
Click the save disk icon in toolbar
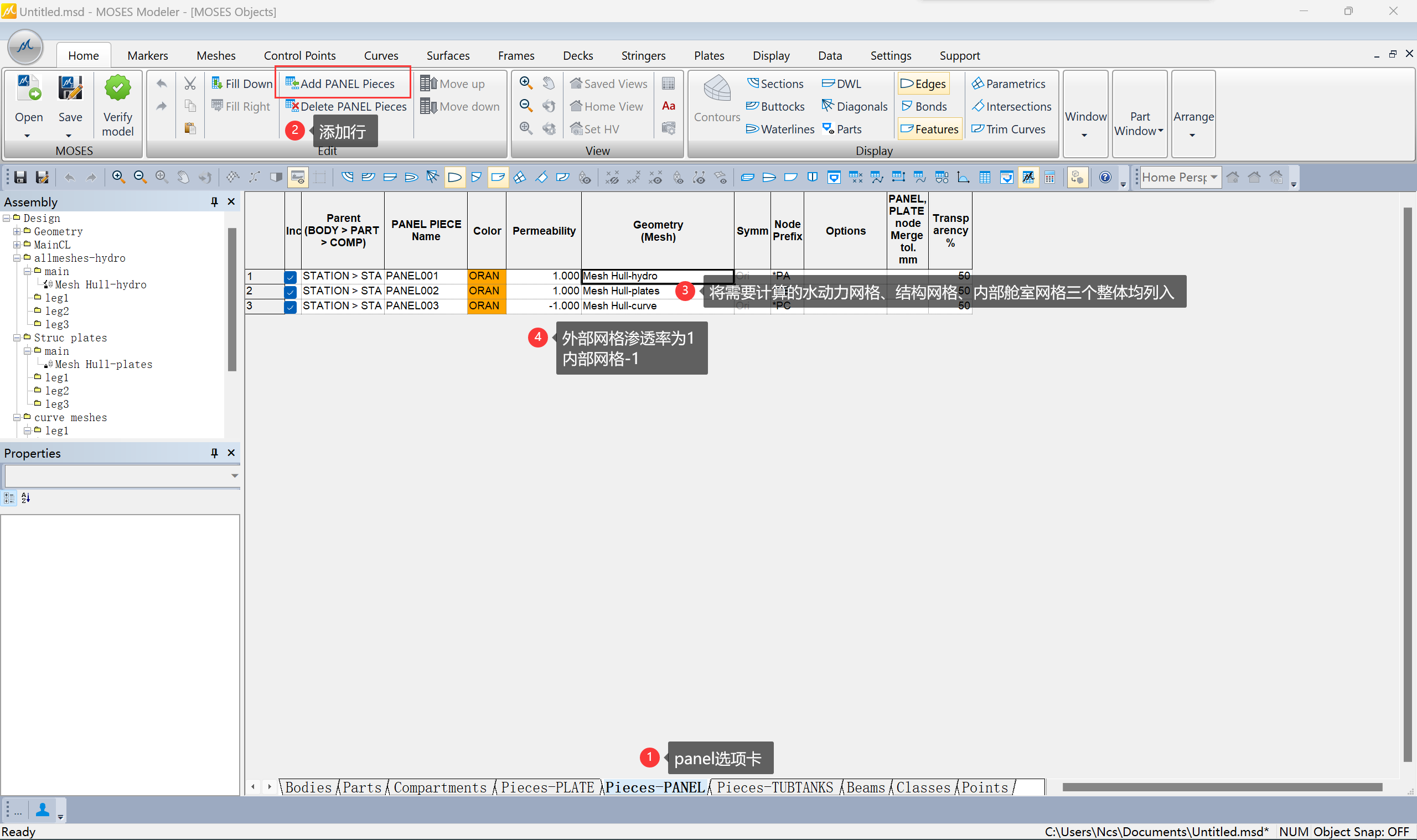click(20, 178)
